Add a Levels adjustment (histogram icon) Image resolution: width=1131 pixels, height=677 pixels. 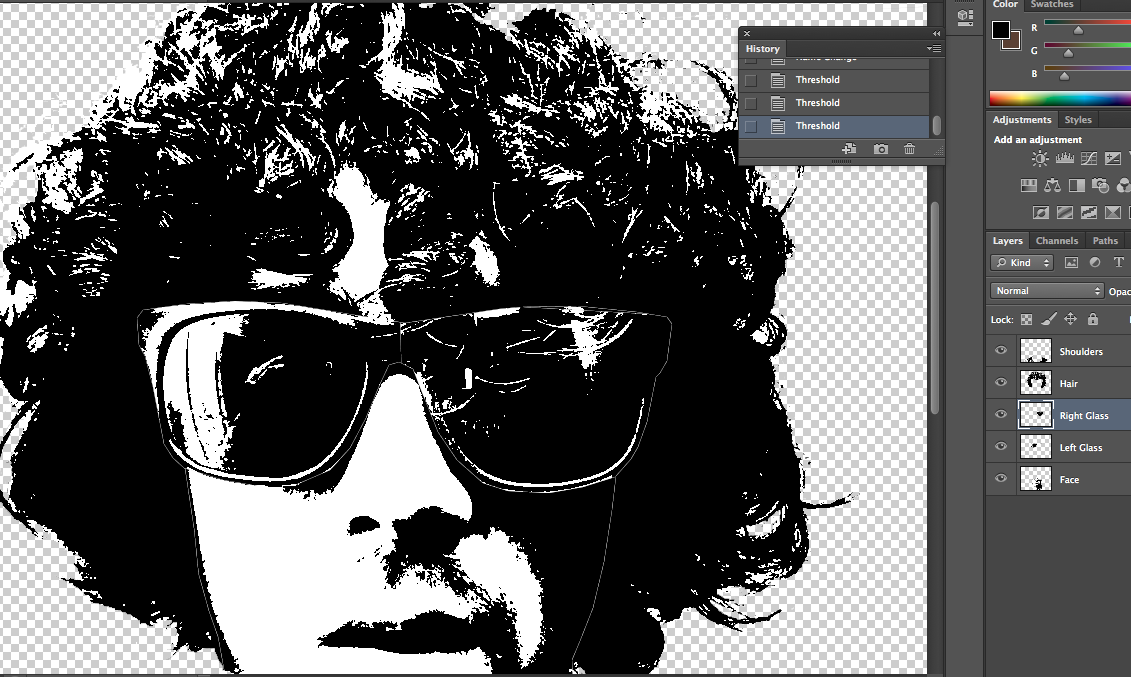tap(1064, 159)
